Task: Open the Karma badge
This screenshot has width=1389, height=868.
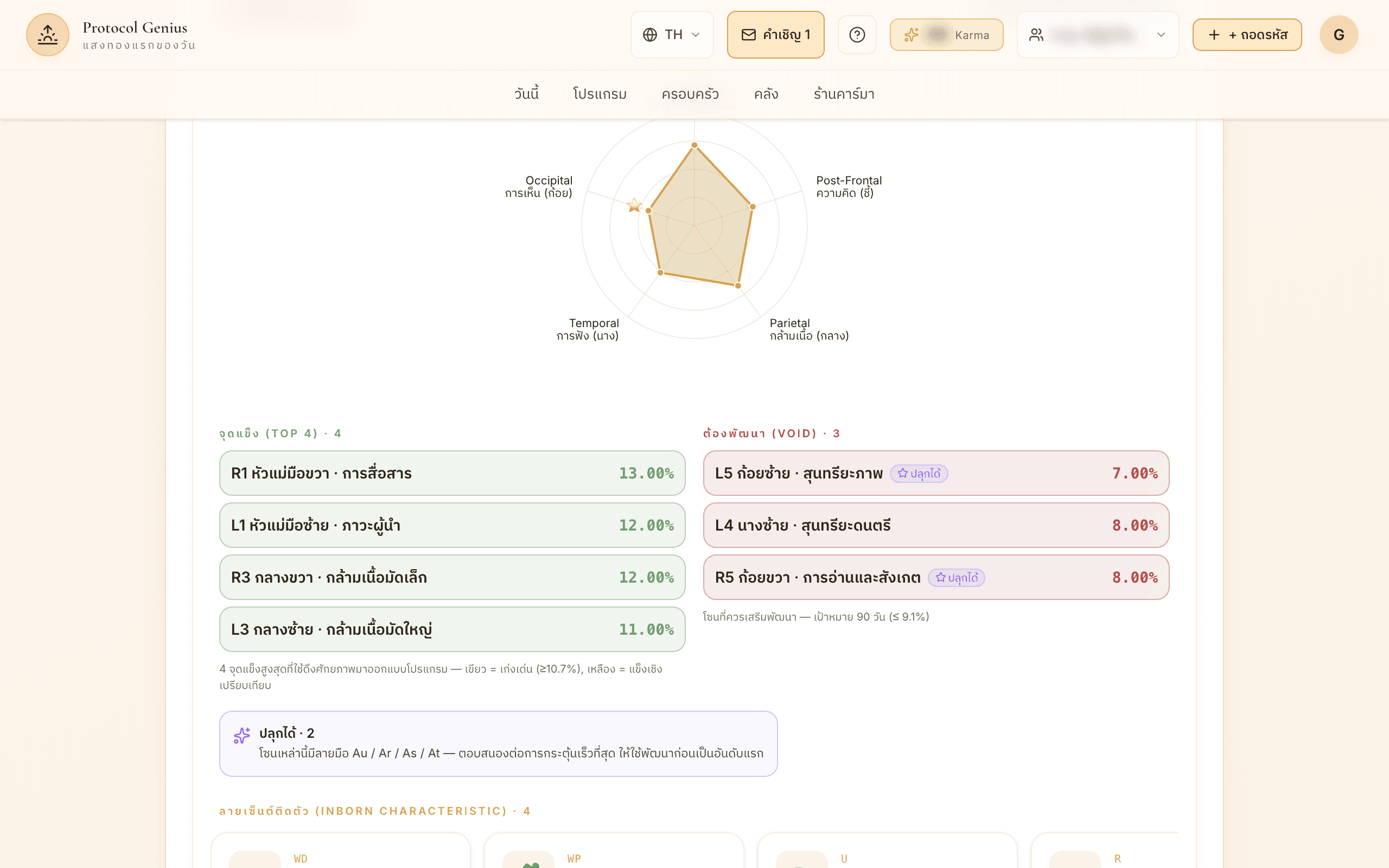Action: pyautogui.click(x=946, y=35)
